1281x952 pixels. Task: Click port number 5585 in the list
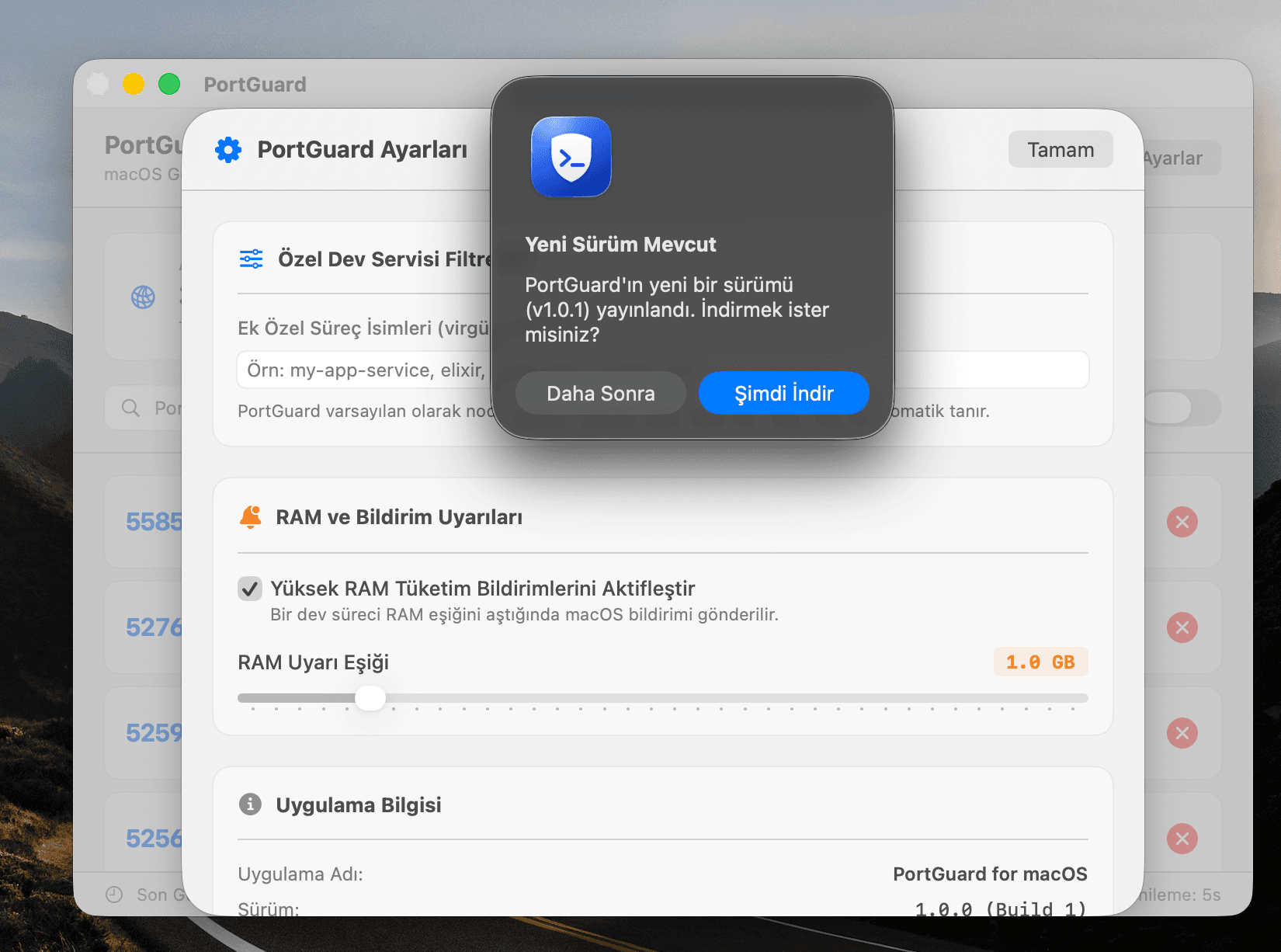point(154,522)
